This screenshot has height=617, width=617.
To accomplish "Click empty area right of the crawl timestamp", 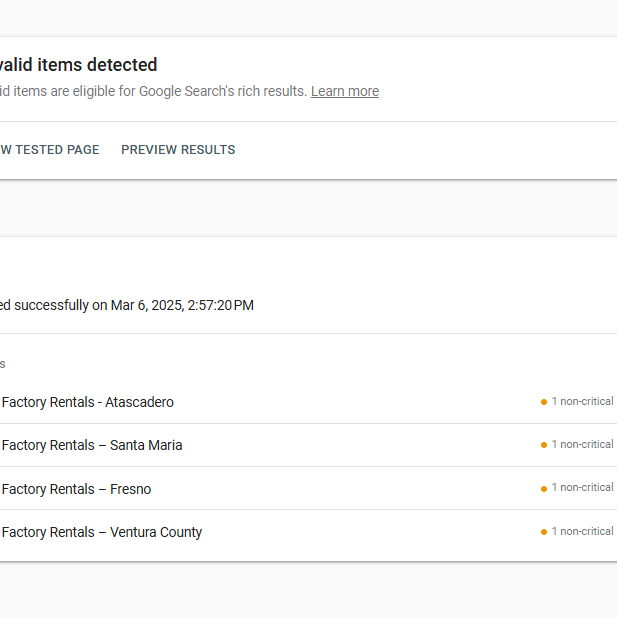I will pyautogui.click(x=430, y=305).
